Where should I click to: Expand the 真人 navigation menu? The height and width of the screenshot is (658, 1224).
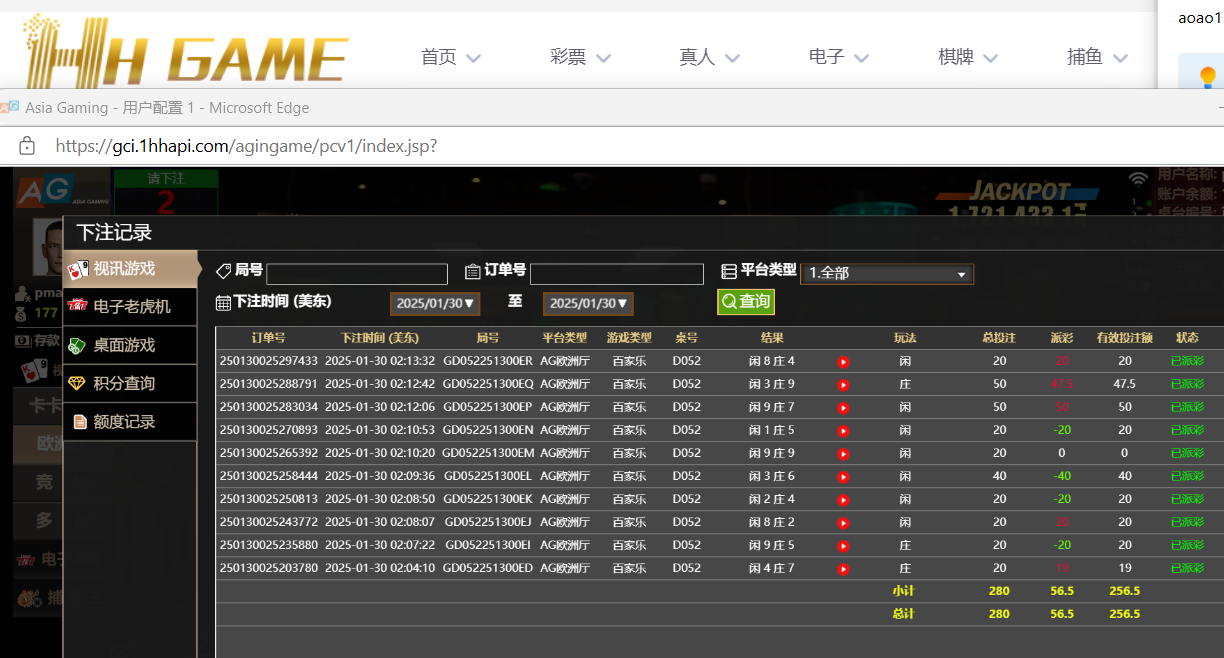click(709, 58)
